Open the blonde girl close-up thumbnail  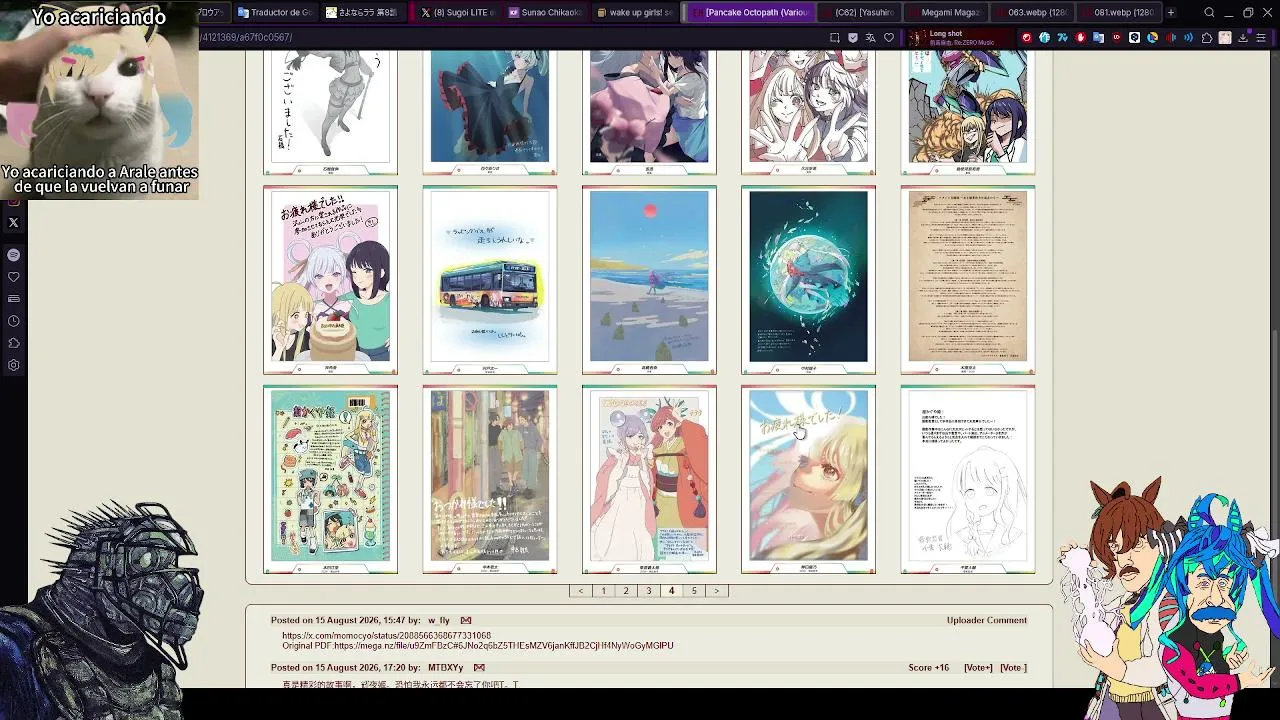pos(808,480)
